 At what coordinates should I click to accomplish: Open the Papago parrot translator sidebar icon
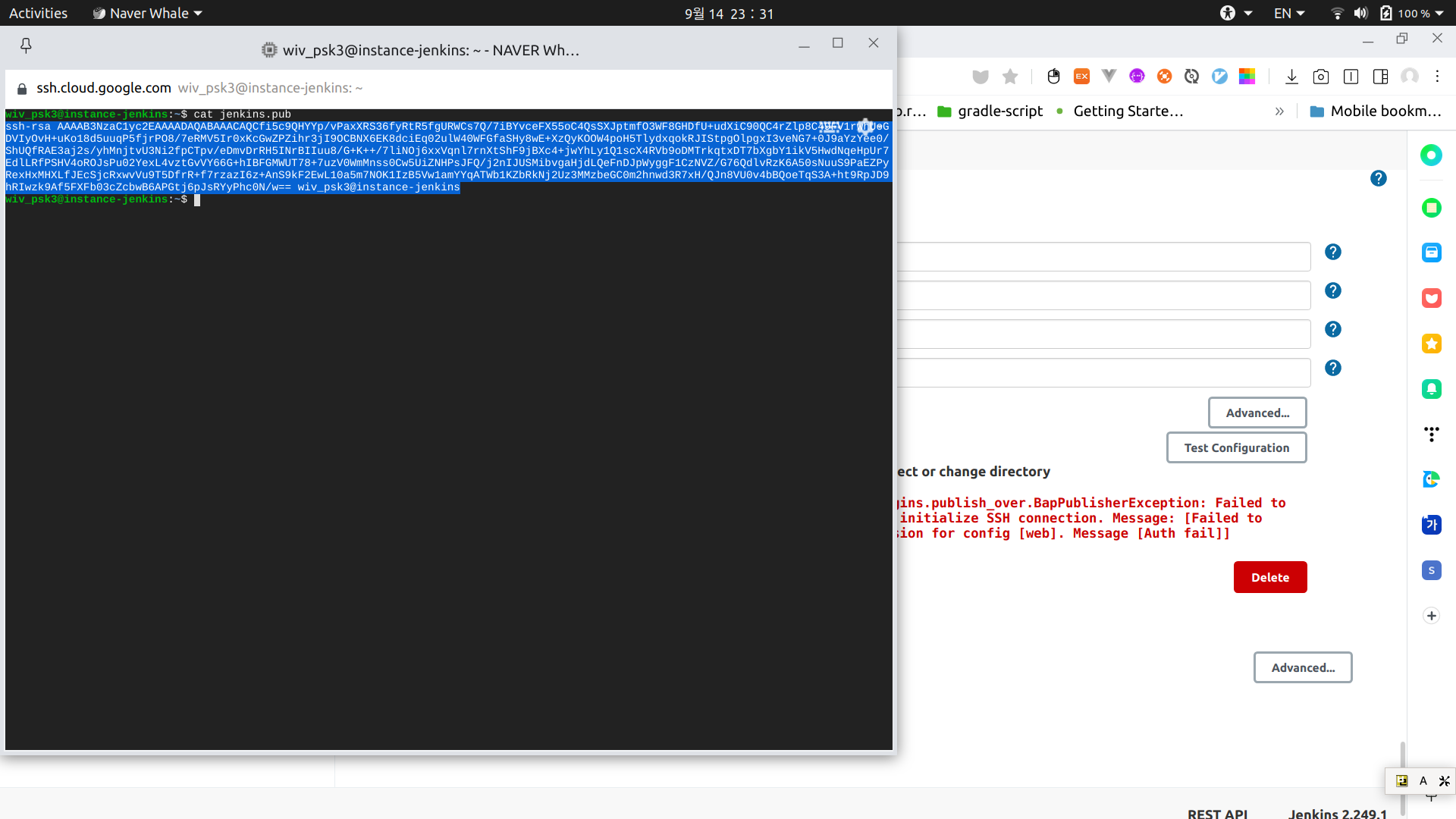[x=1431, y=479]
